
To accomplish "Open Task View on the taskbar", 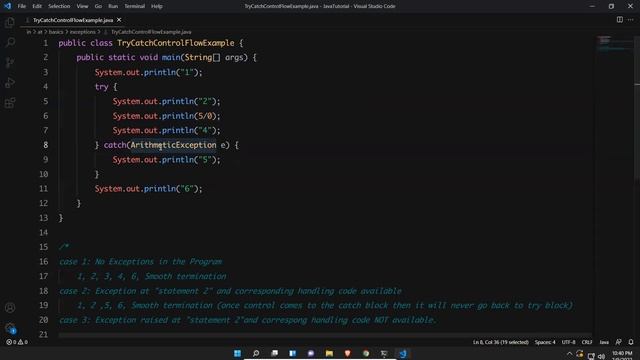I will tap(274, 353).
